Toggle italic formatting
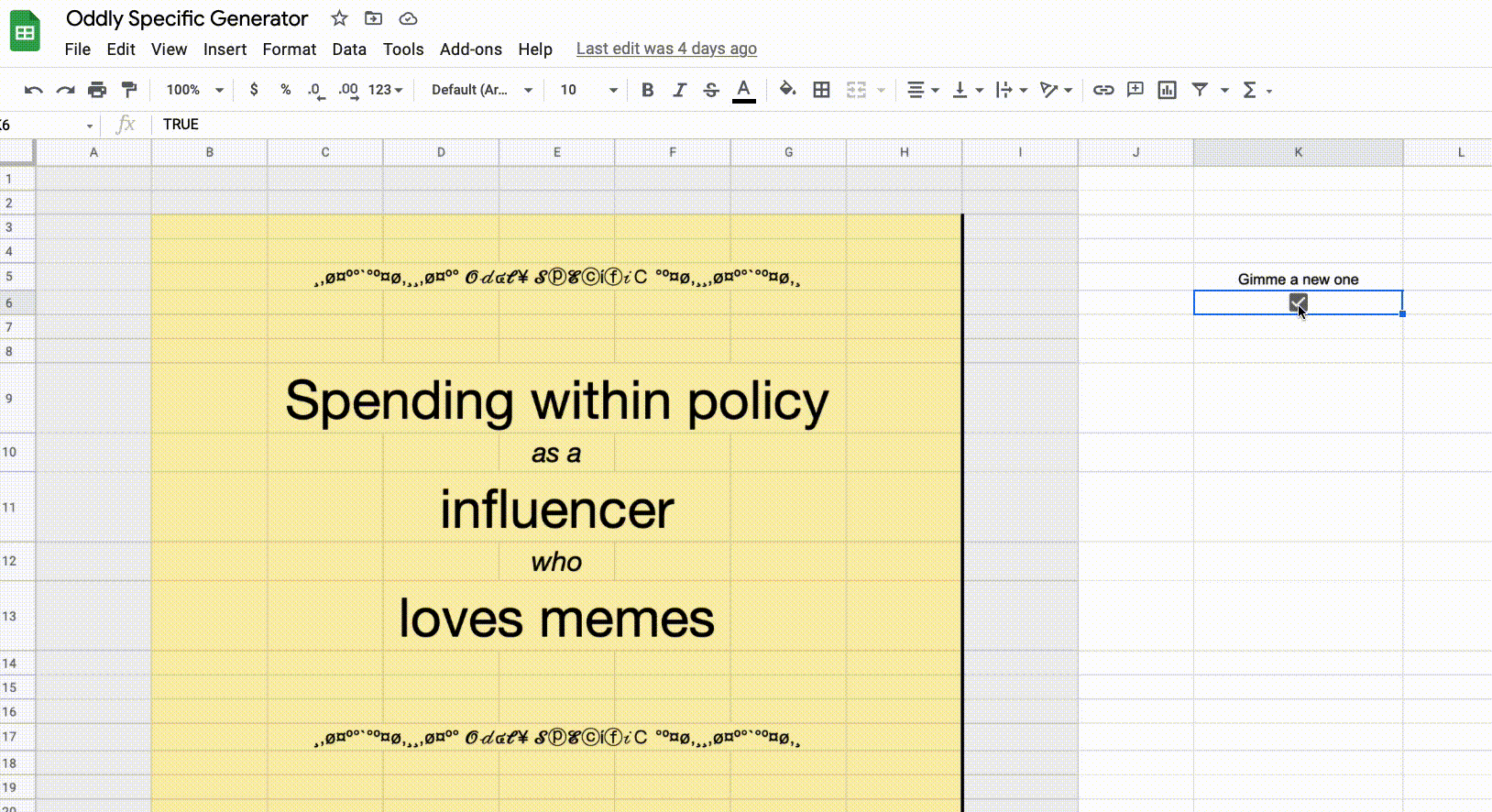The width and height of the screenshot is (1492, 812). click(x=679, y=90)
